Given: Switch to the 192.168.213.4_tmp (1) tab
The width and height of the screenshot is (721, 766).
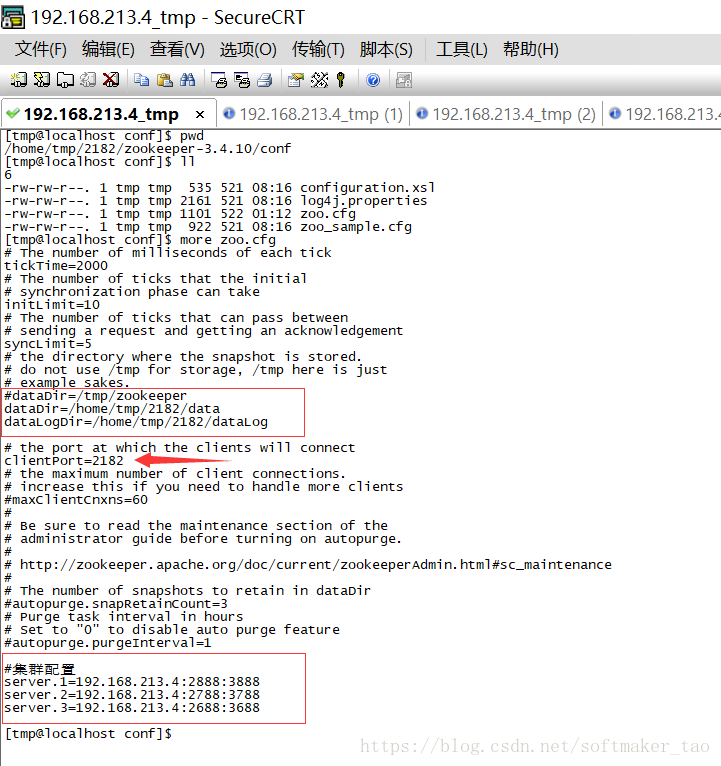Looking at the screenshot, I should click(x=313, y=114).
